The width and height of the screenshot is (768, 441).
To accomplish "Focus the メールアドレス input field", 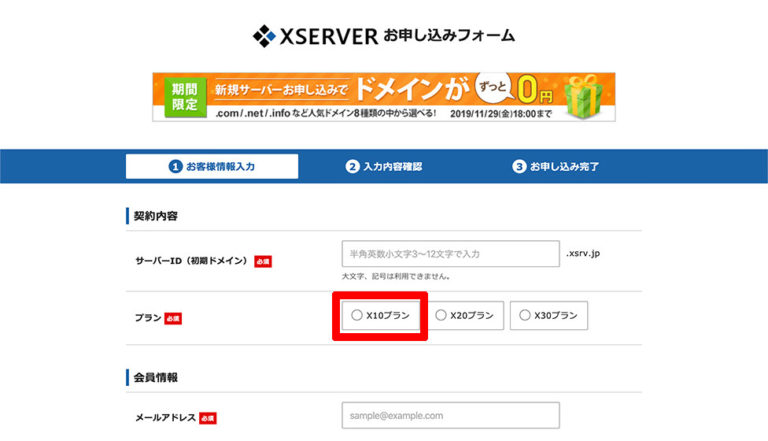I will (451, 416).
